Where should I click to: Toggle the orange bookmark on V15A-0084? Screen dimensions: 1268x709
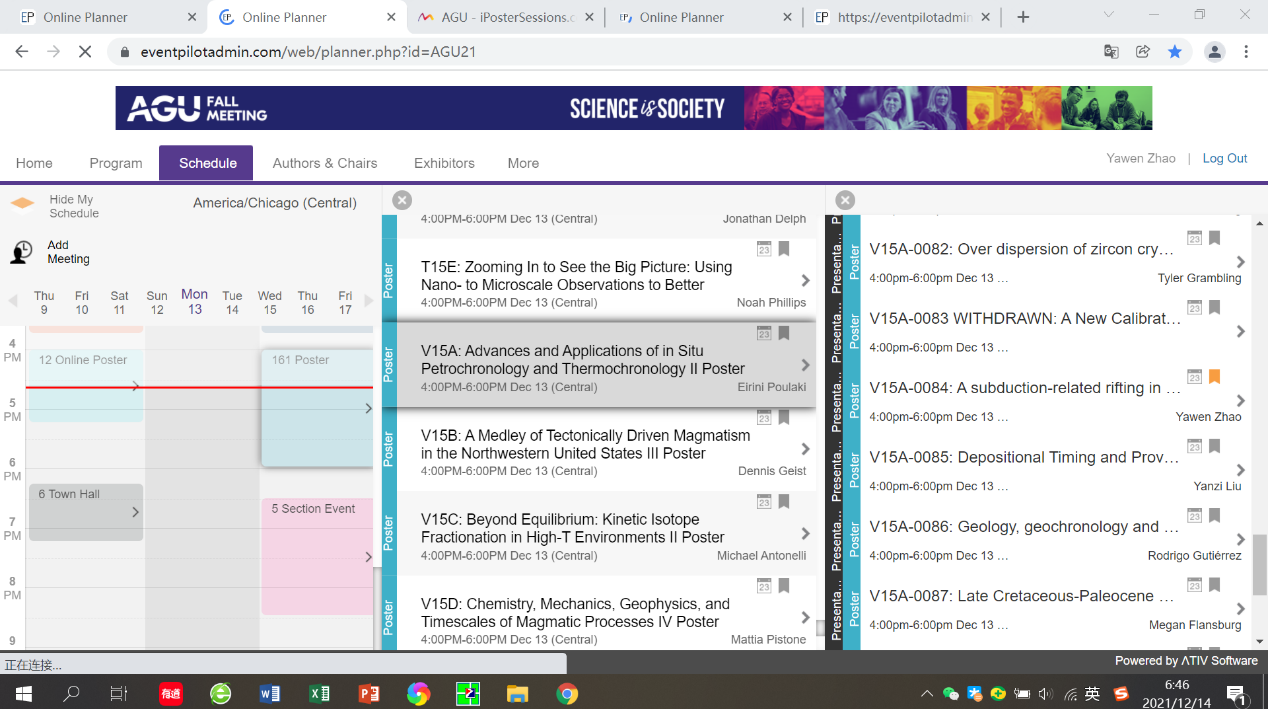point(1214,377)
